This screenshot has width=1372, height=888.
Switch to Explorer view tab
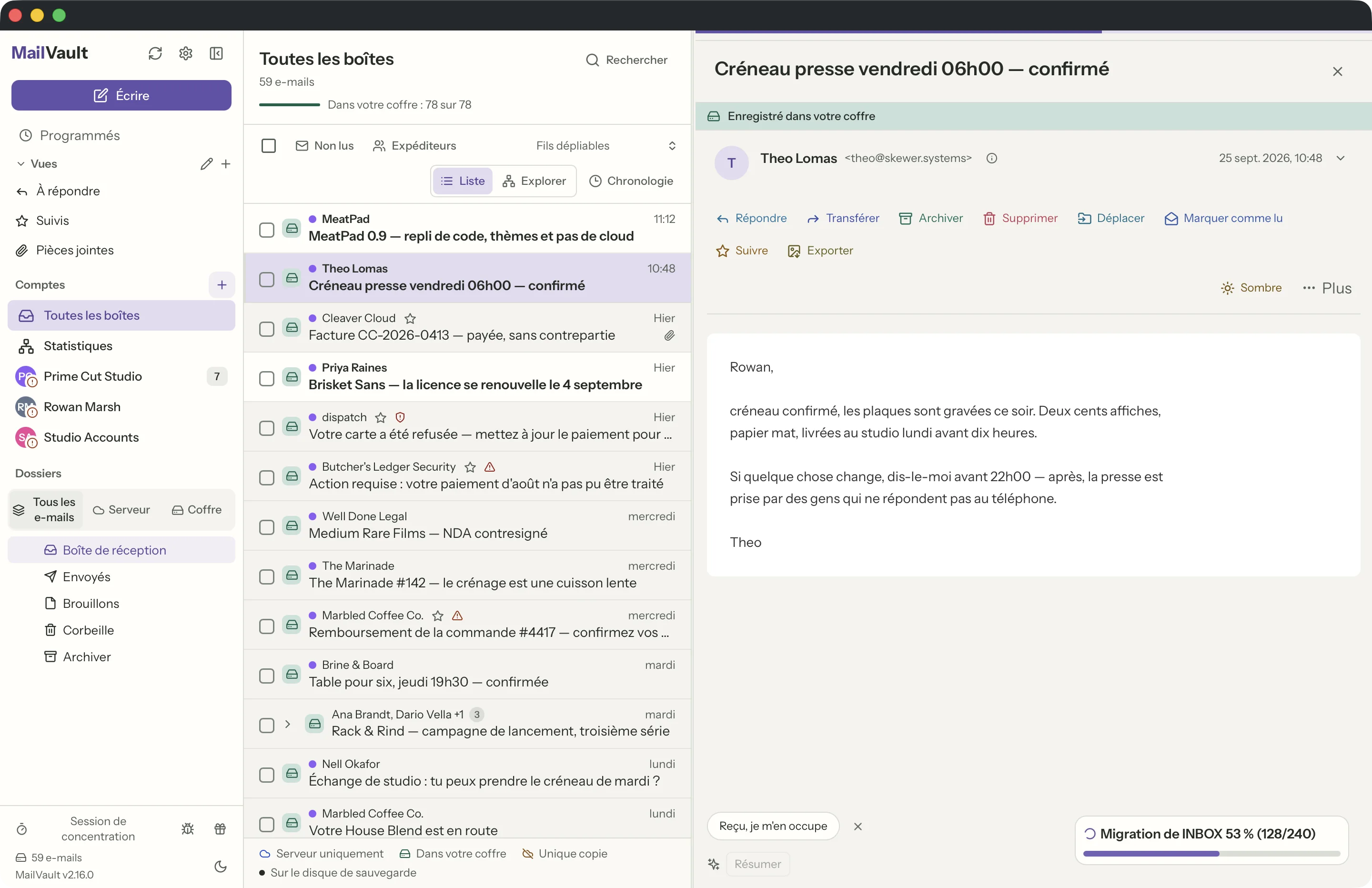[x=535, y=181]
